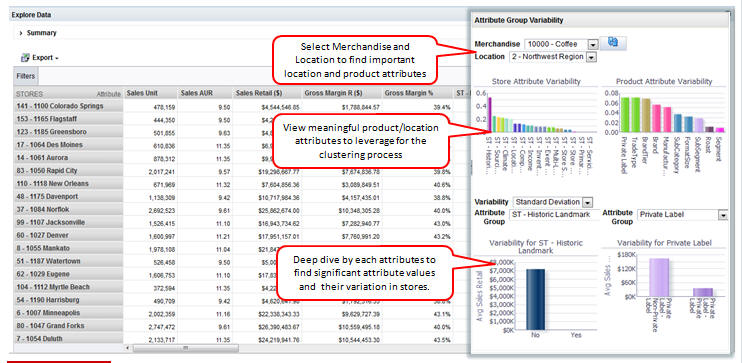Select row 153 - 1165 Flagstaff

pos(69,119)
